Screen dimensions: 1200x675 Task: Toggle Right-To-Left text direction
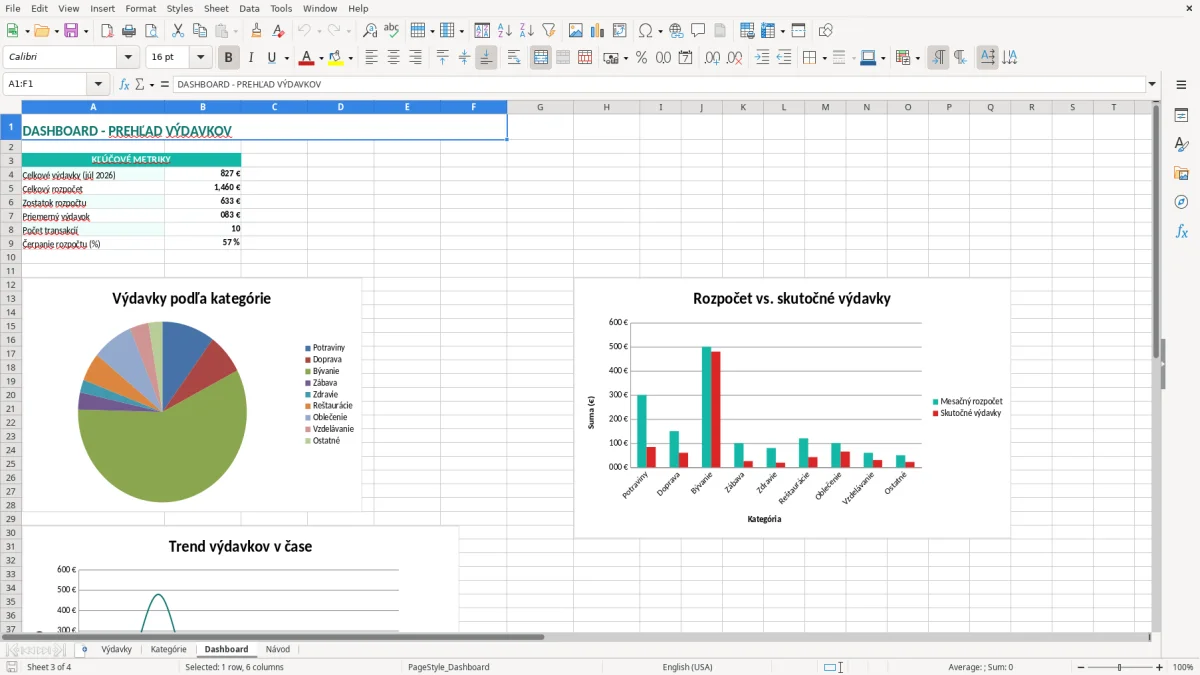click(960, 58)
